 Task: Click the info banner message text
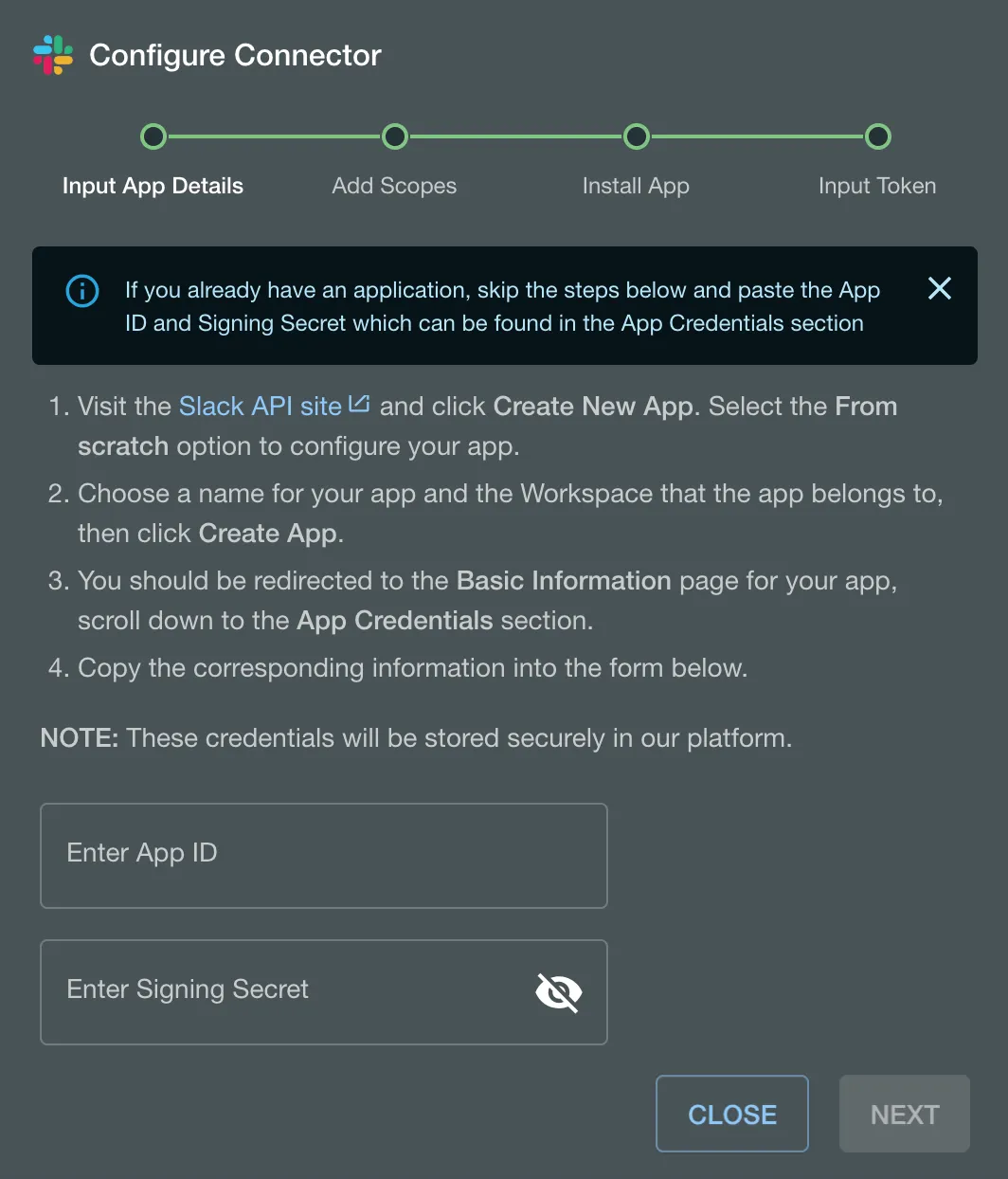(503, 306)
